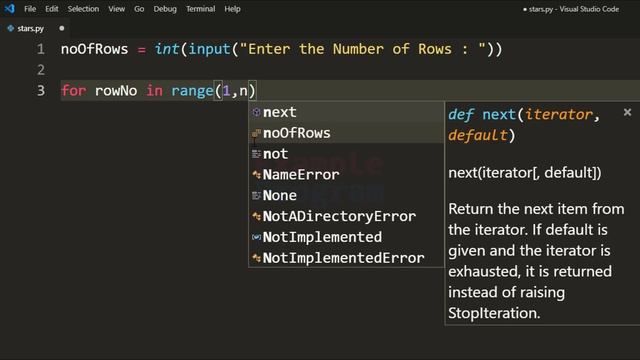Click the keyword icon beside 'not'
Viewport: 640px width, 360px height.
pyautogui.click(x=256, y=154)
